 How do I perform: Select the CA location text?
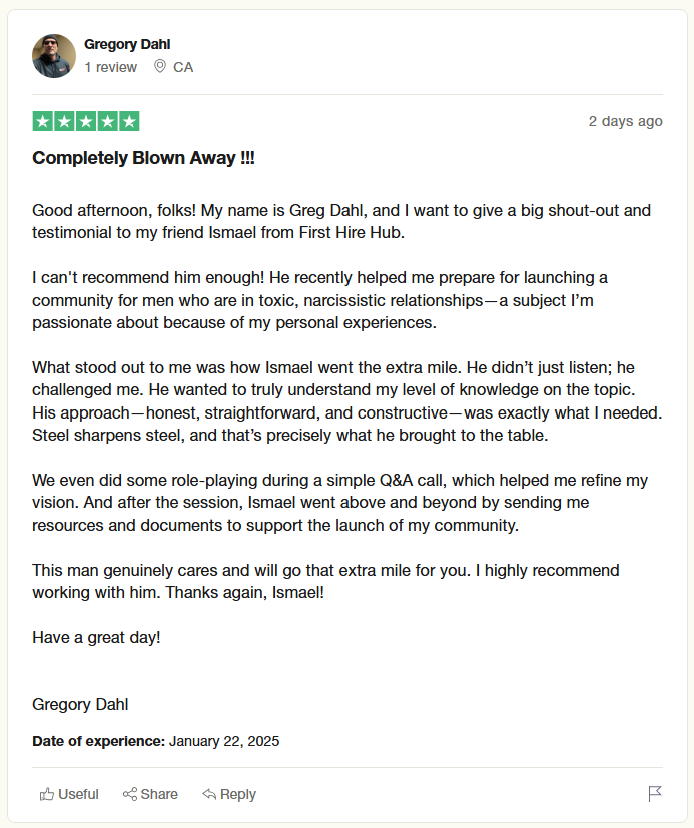pyautogui.click(x=183, y=67)
